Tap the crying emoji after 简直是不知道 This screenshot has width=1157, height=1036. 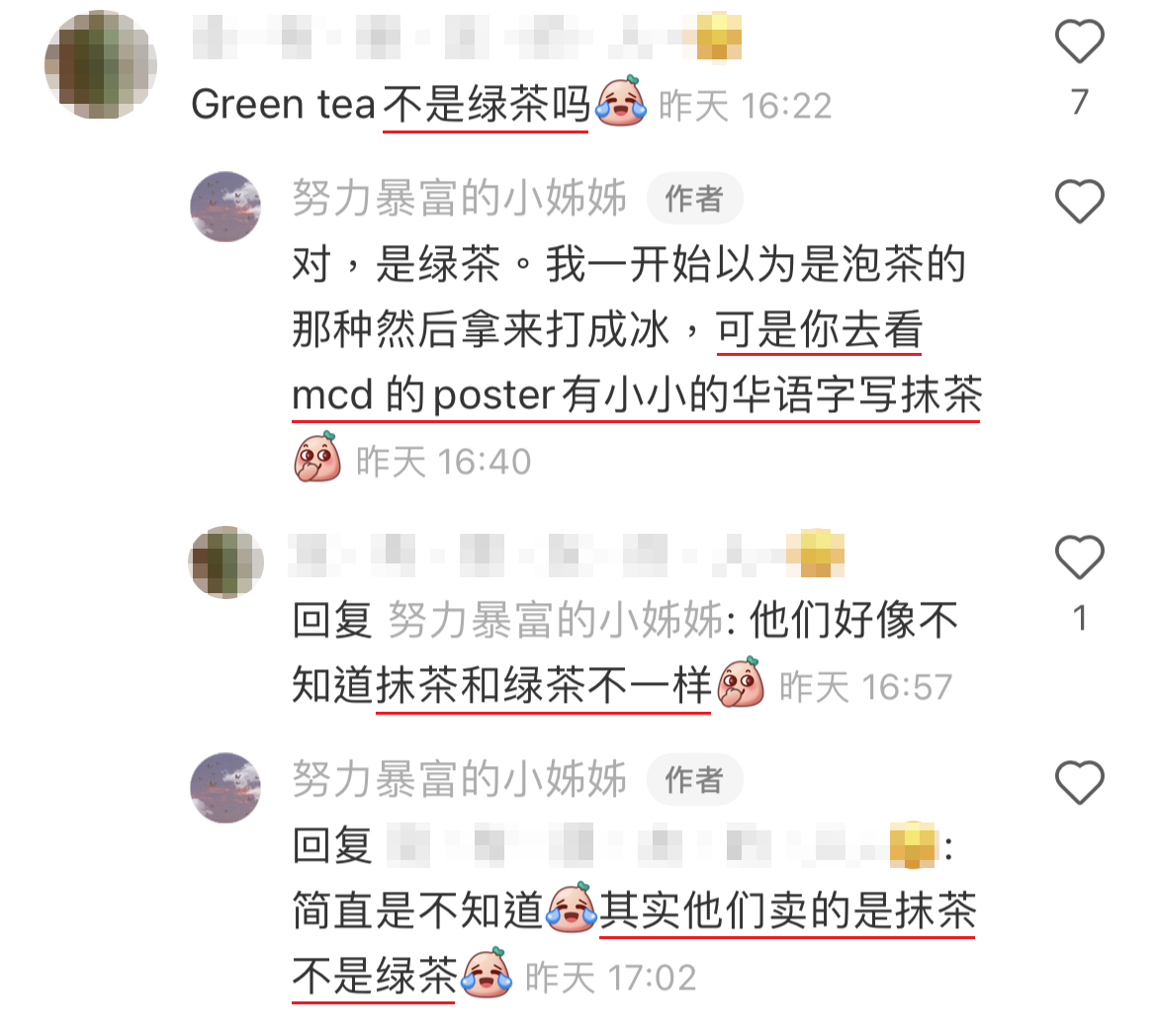tap(571, 907)
